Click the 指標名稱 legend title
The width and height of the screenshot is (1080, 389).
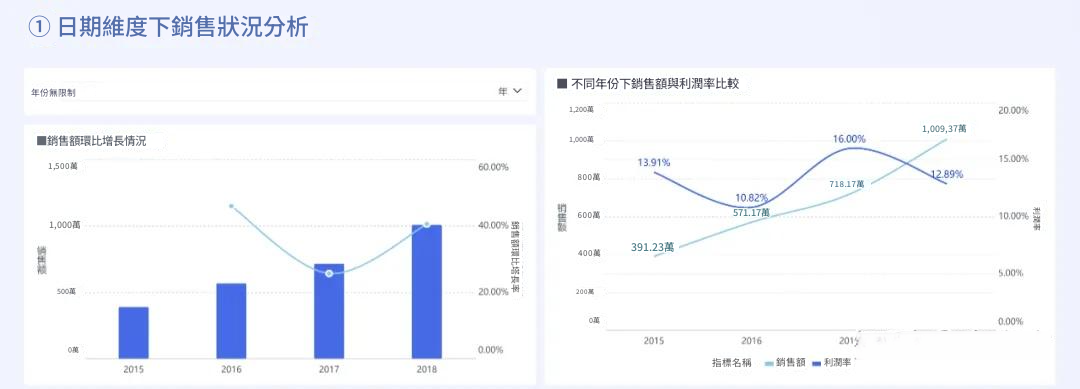pos(732,362)
